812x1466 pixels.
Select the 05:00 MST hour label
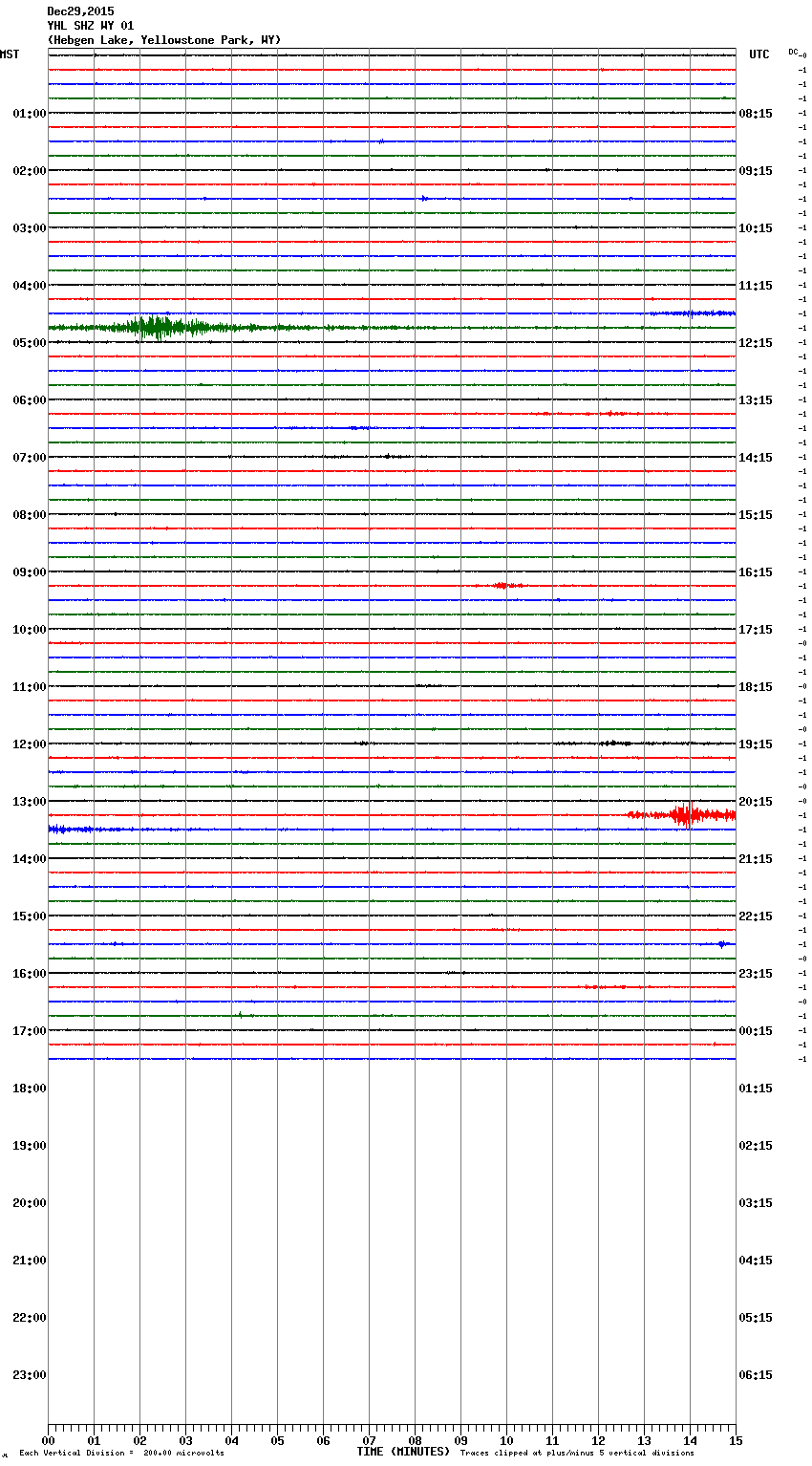(x=30, y=343)
